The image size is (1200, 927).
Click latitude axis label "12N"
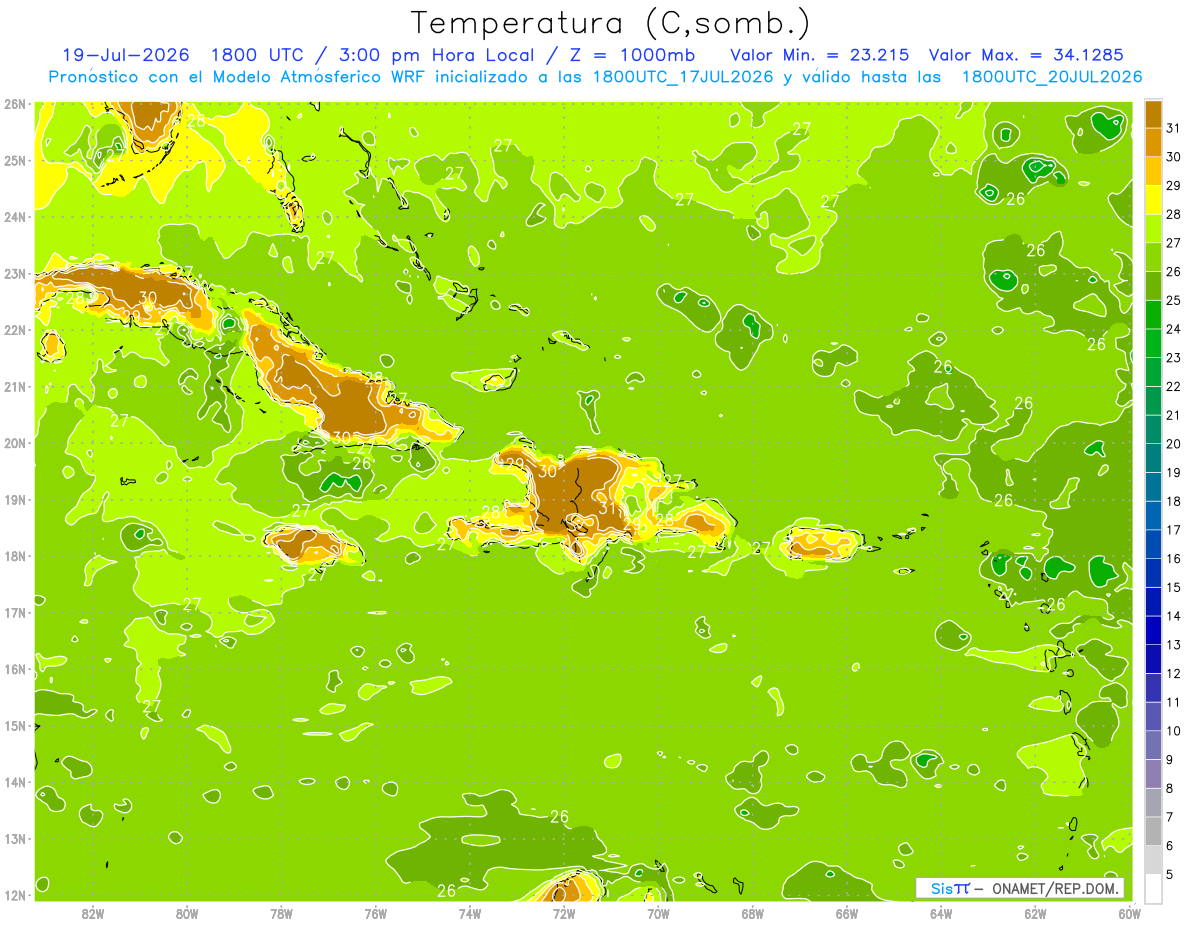pyautogui.click(x=15, y=895)
